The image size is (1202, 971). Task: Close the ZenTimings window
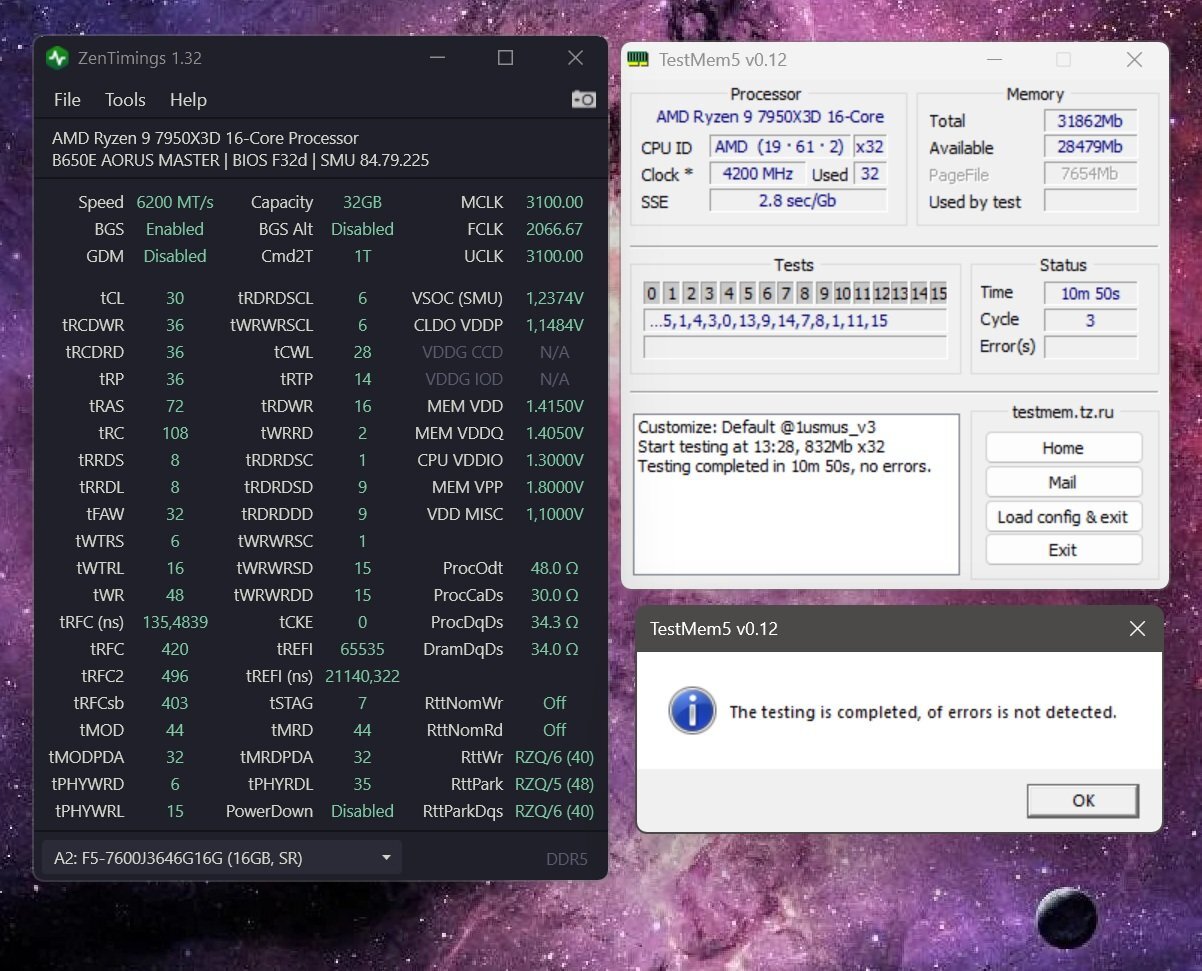pos(575,58)
